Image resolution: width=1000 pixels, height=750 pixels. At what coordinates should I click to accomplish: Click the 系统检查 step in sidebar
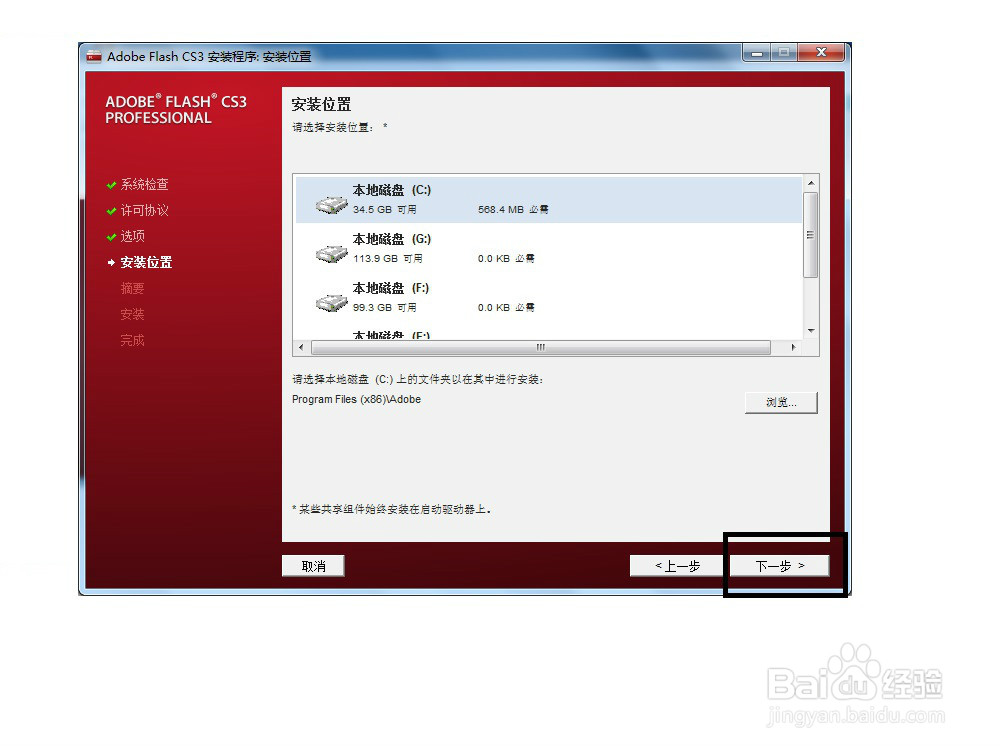[x=145, y=185]
